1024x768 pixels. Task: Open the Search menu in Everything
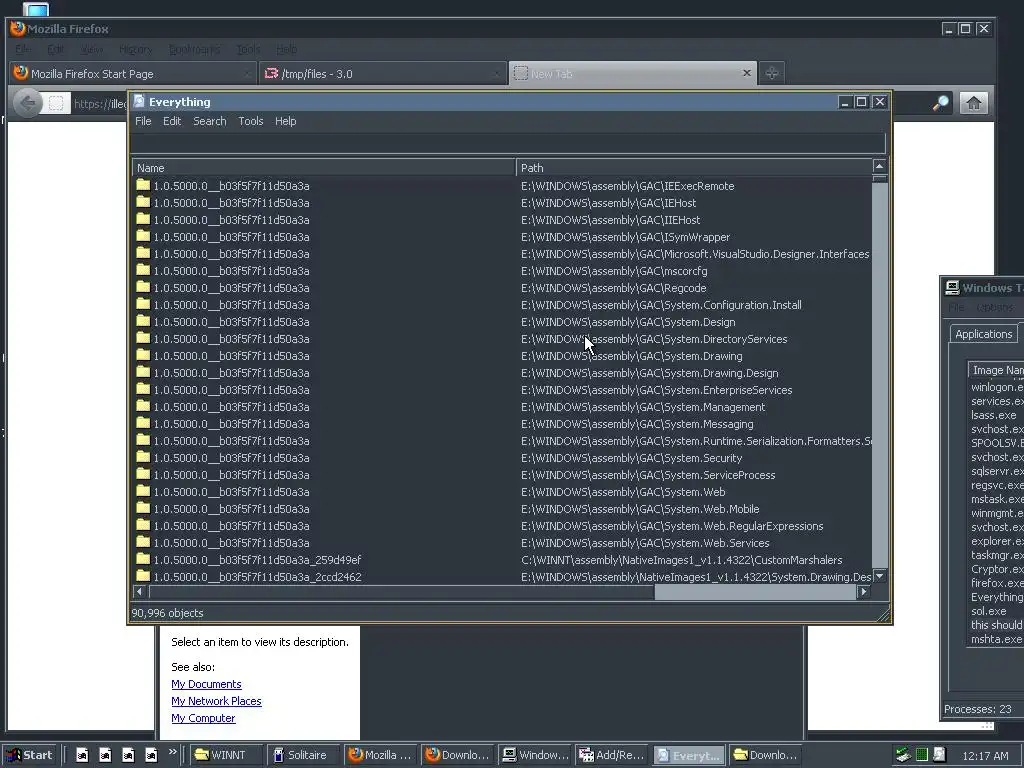210,121
